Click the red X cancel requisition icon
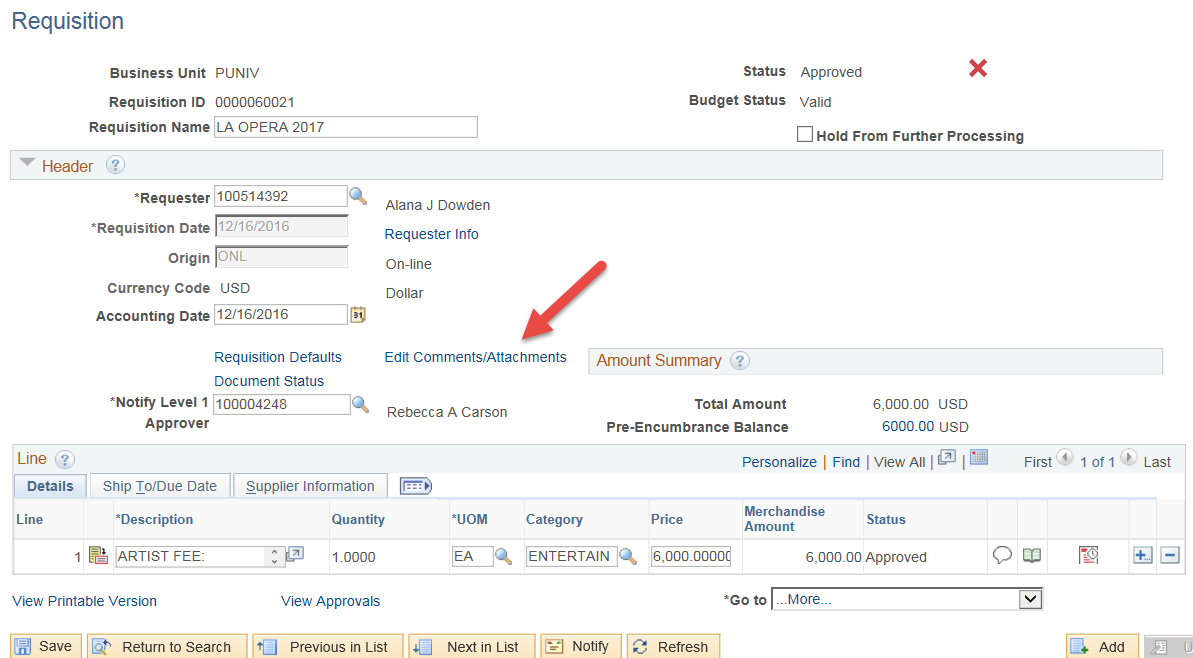Image resolution: width=1193 pixels, height=658 pixels. click(978, 68)
